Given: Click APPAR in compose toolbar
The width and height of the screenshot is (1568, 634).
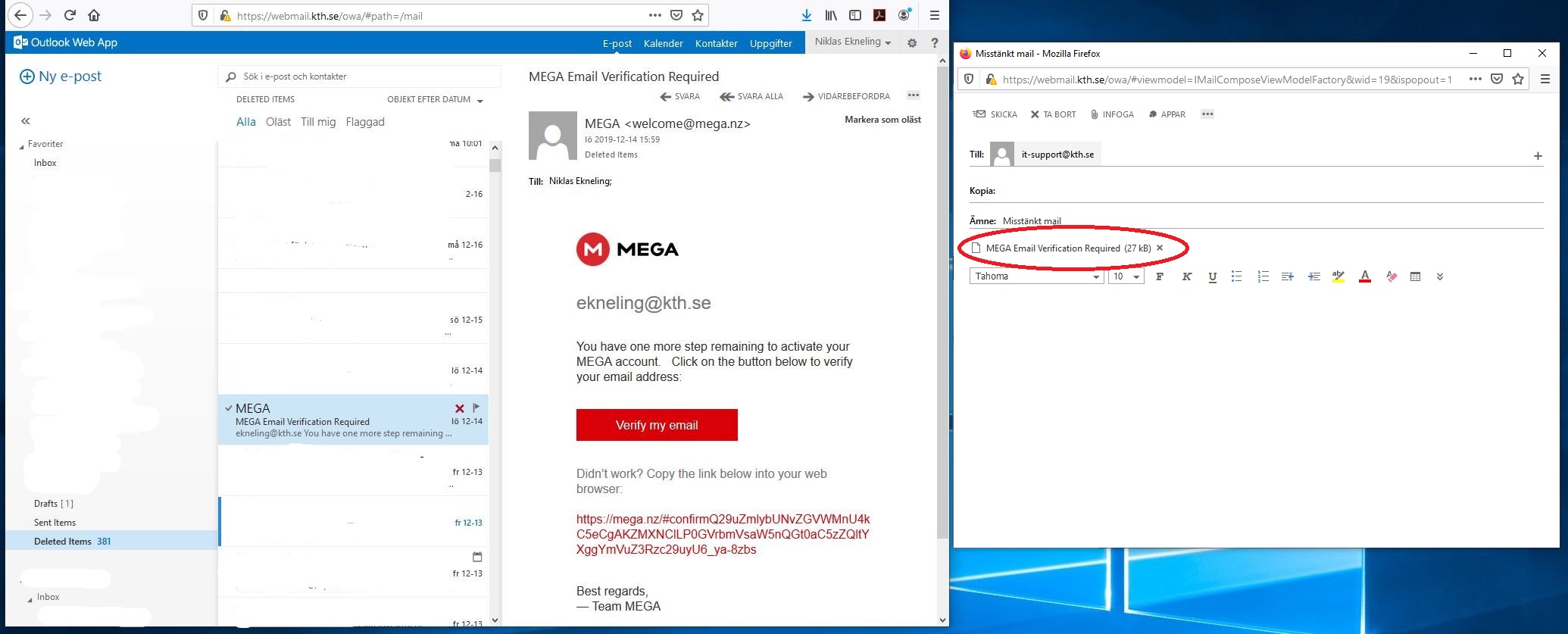Looking at the screenshot, I should click(1167, 114).
